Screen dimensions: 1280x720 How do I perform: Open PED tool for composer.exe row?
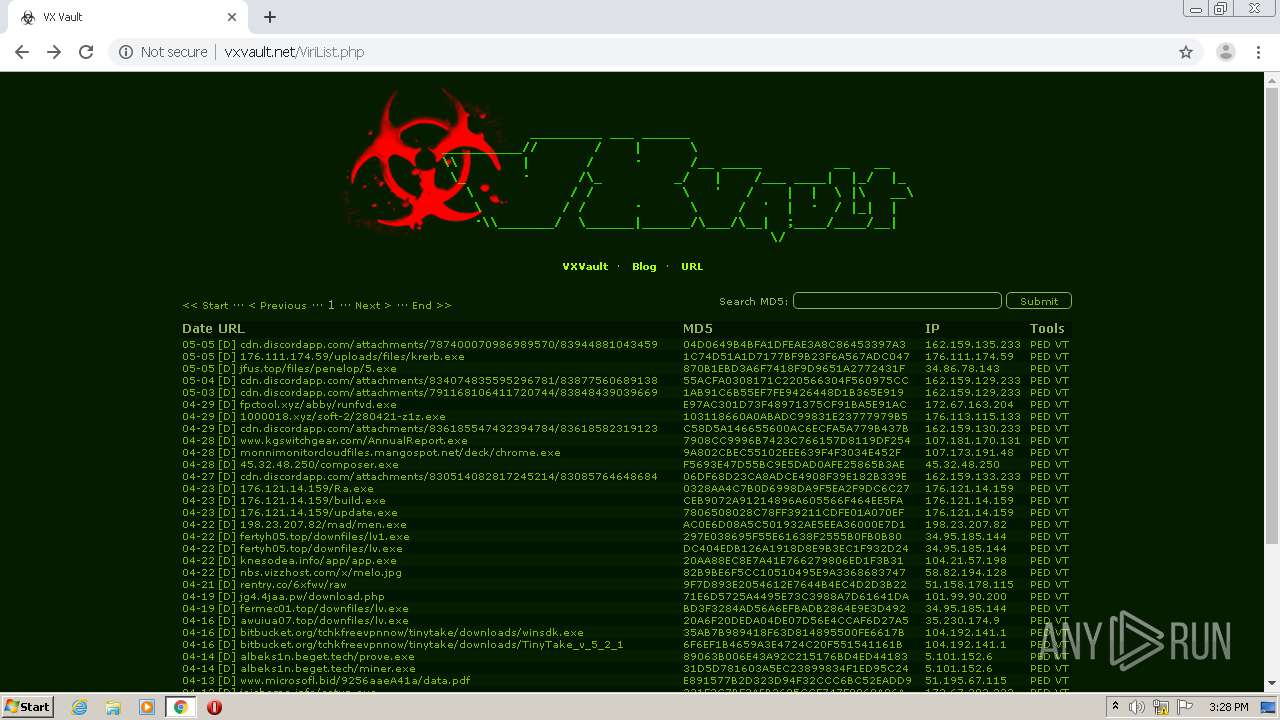(1040, 465)
